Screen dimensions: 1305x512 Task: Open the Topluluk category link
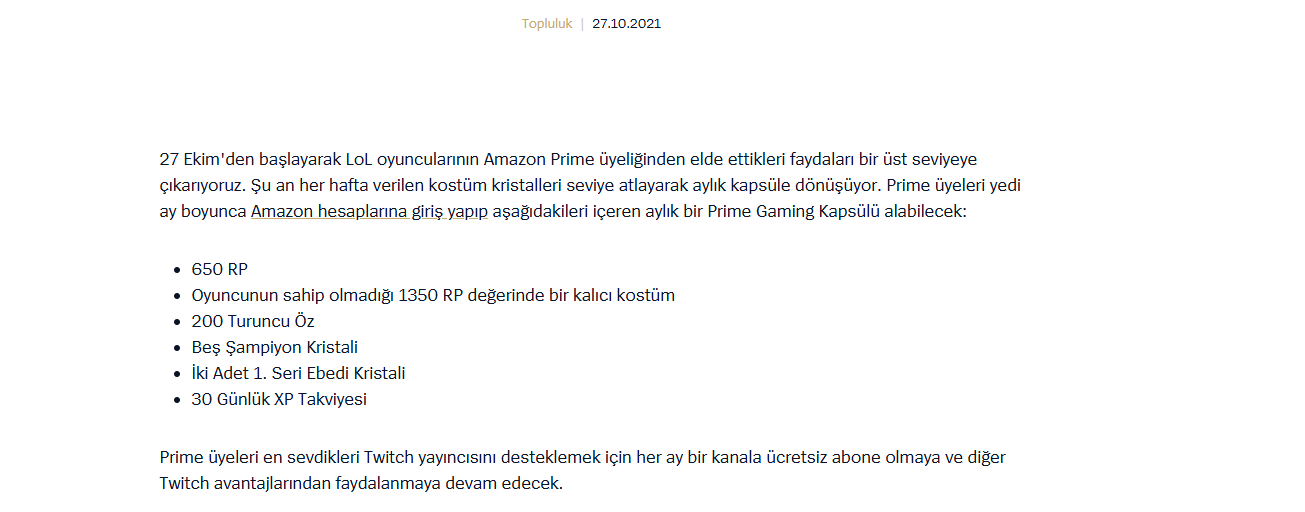(546, 24)
